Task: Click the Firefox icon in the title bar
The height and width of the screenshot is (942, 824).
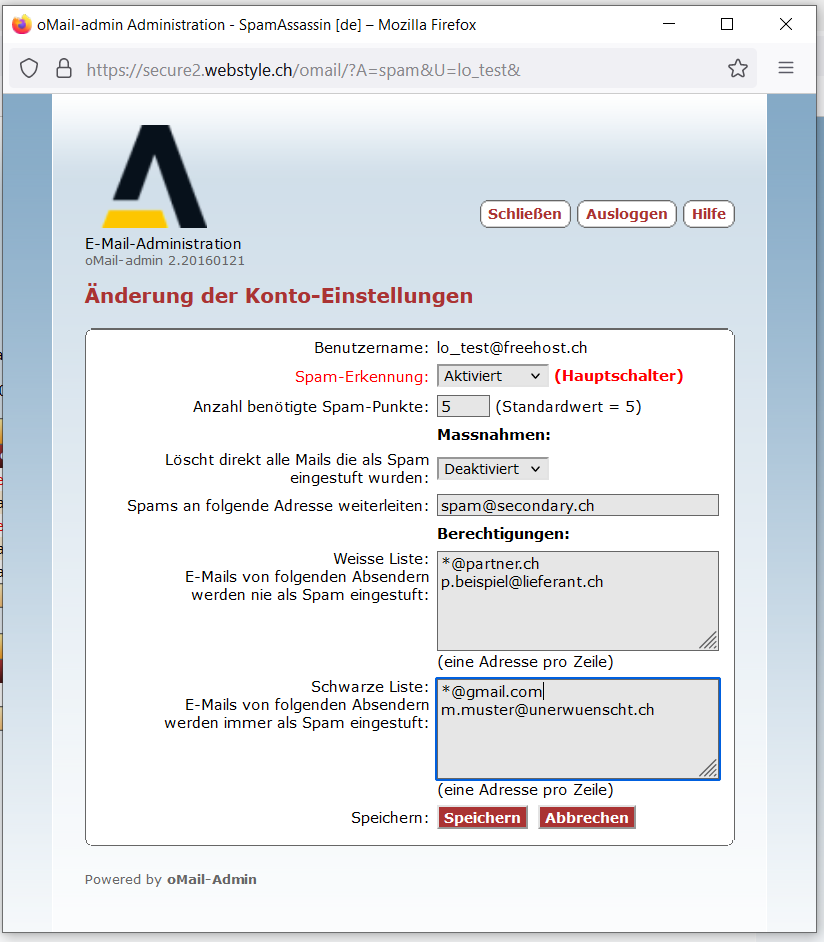Action: click(21, 25)
